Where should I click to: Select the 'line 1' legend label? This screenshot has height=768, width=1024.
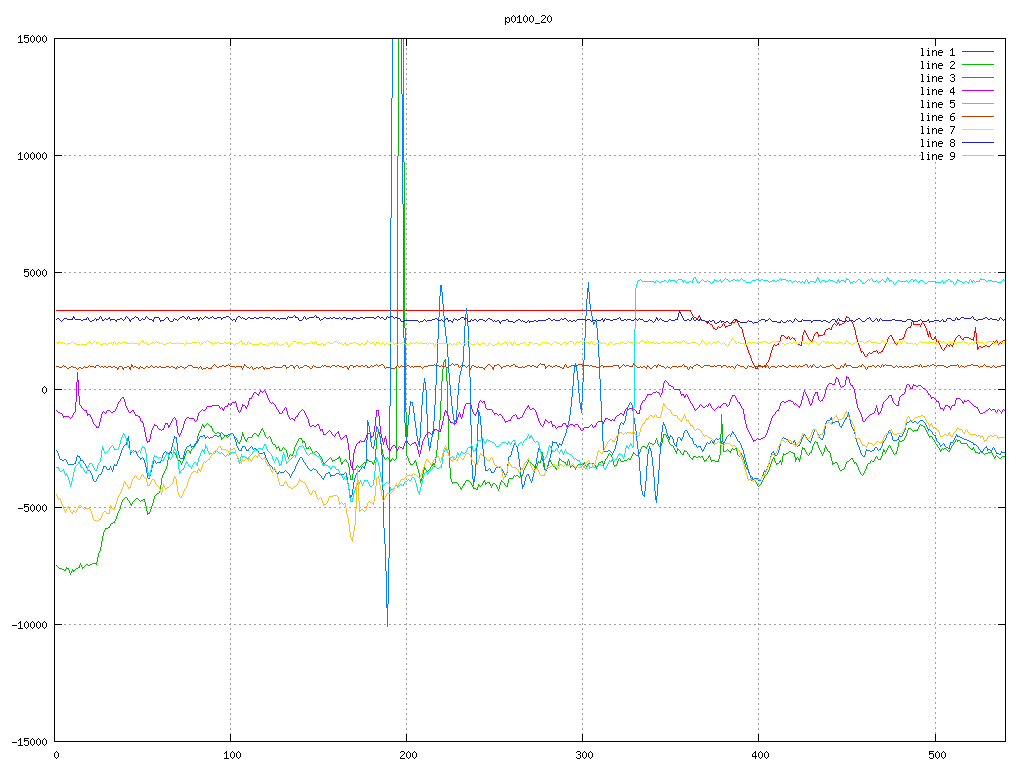937,51
